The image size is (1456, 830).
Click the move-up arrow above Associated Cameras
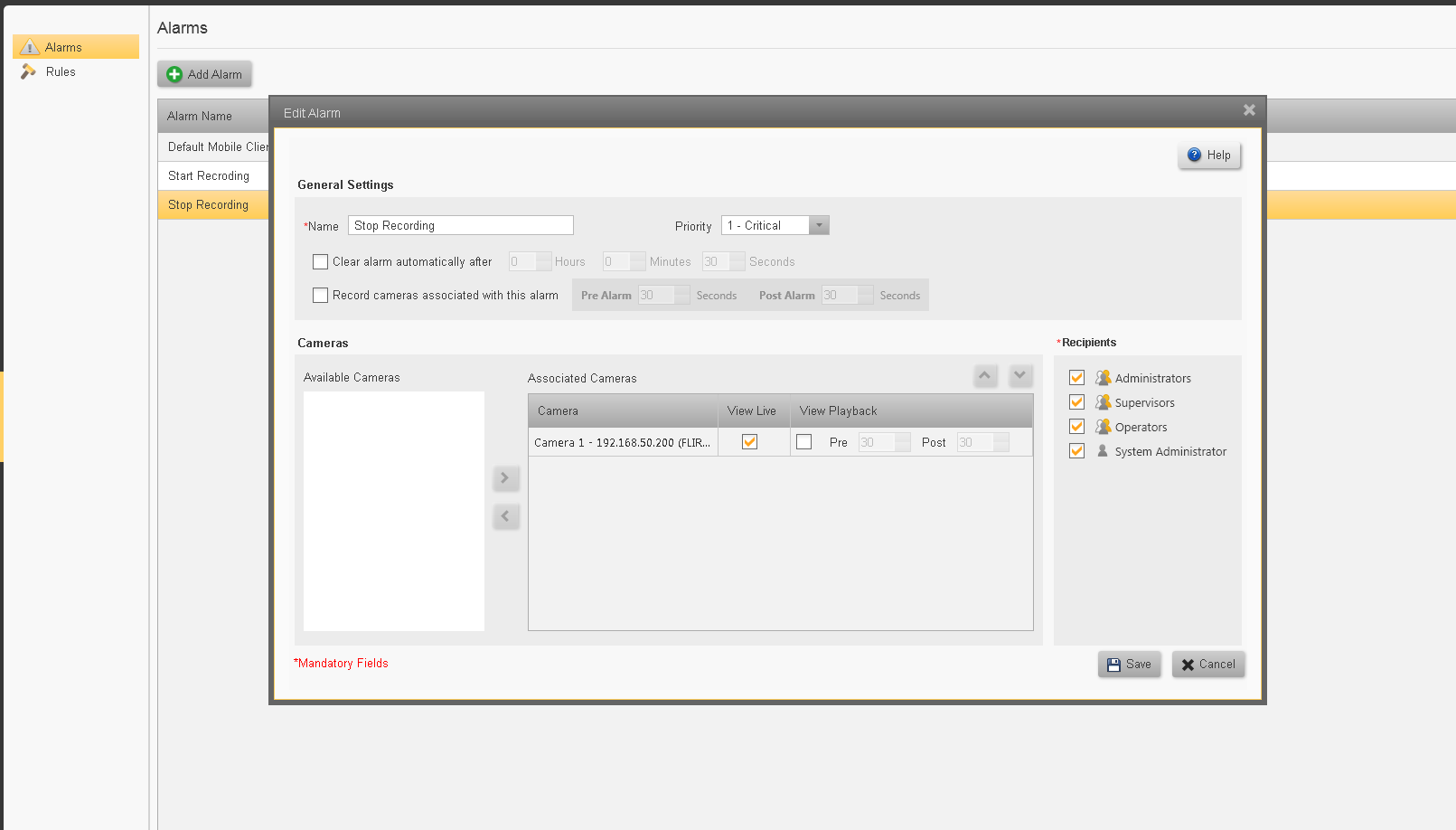tap(985, 375)
